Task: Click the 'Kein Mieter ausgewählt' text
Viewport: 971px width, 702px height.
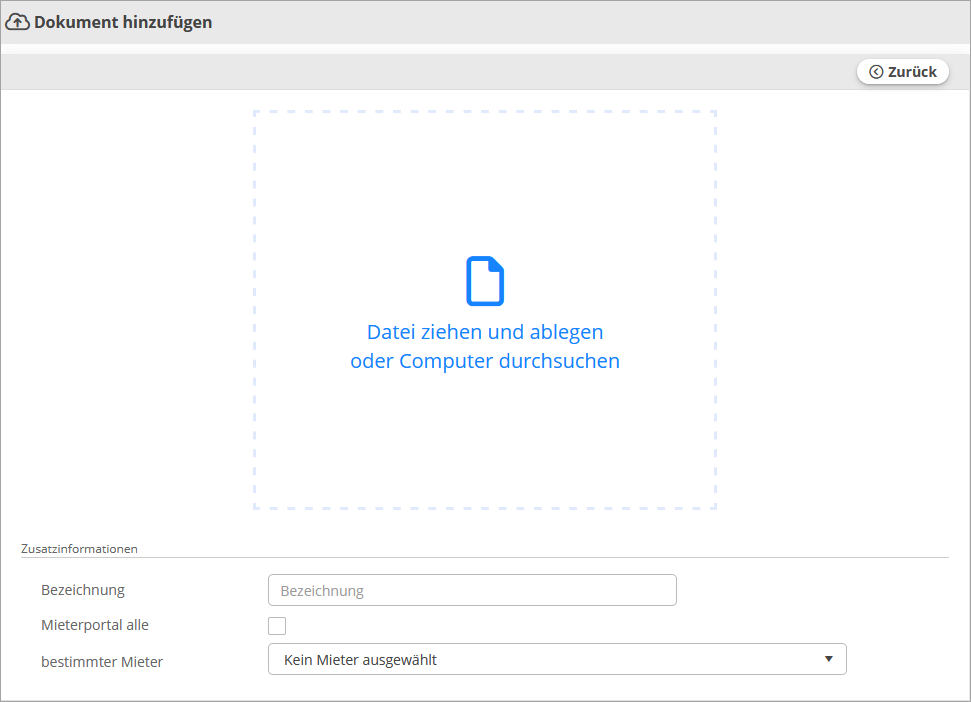Action: (360, 660)
